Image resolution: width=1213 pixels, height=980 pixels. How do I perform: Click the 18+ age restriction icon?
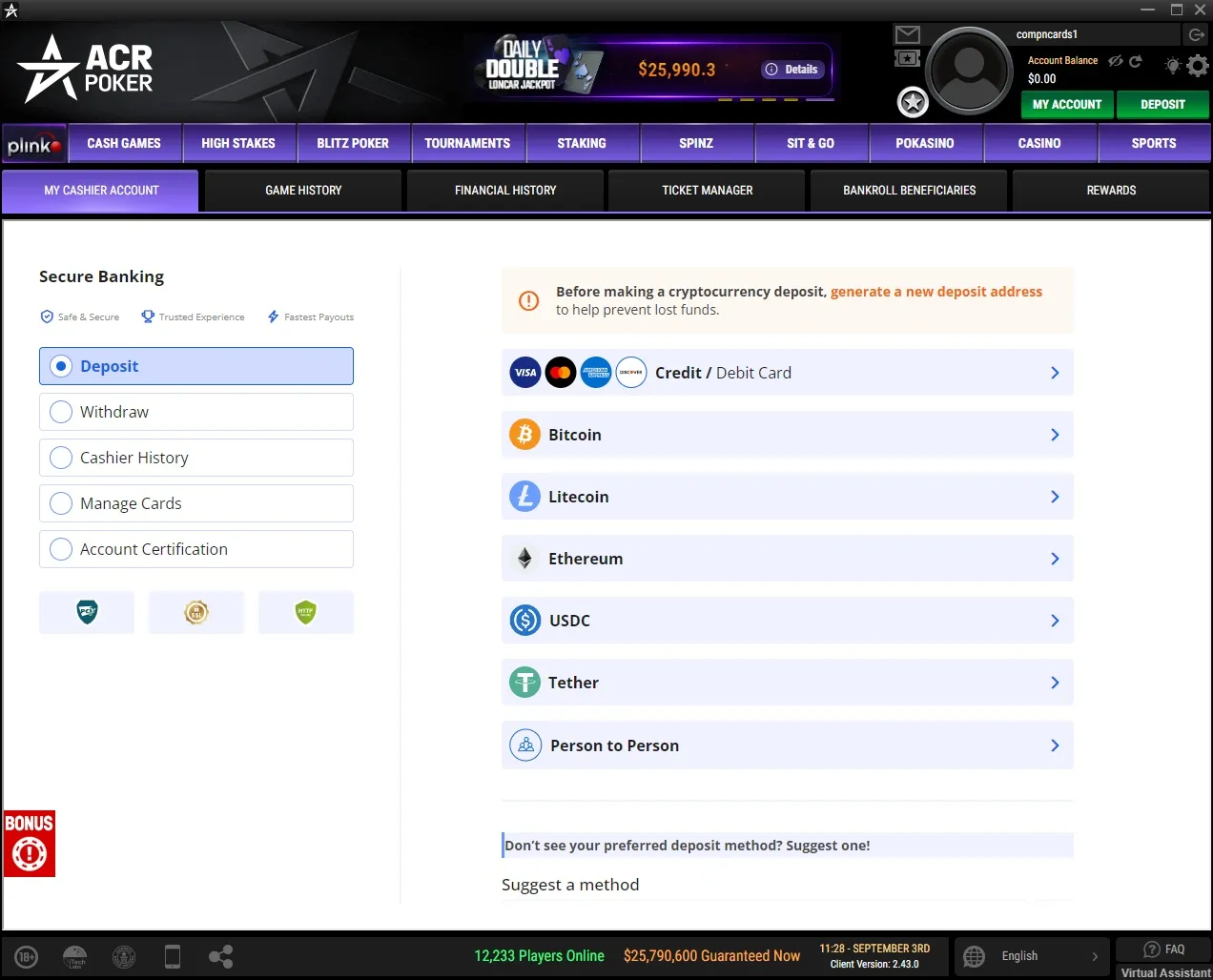[x=26, y=956]
